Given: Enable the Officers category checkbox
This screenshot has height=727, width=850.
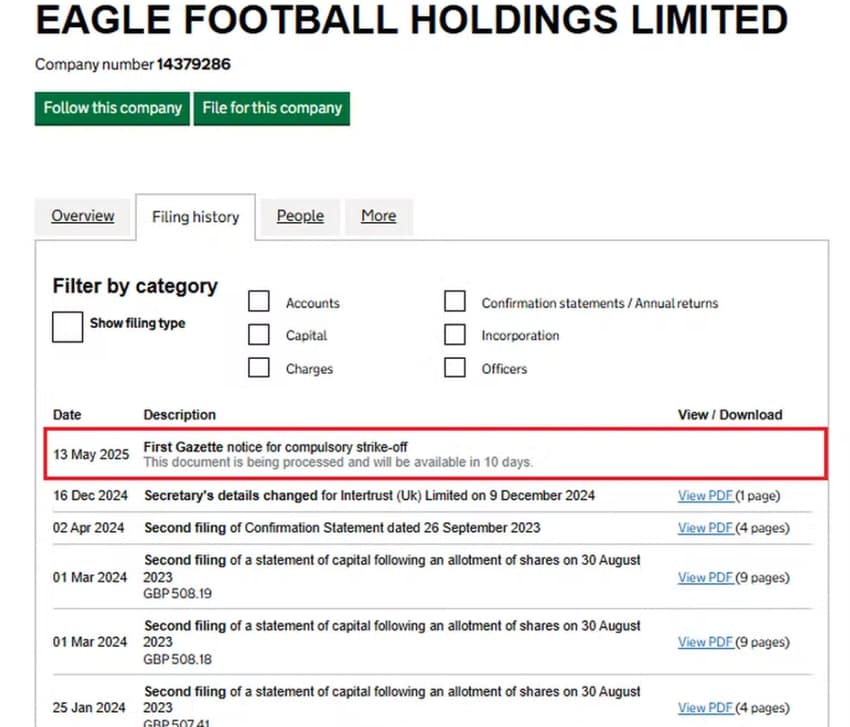Looking at the screenshot, I should [x=455, y=368].
